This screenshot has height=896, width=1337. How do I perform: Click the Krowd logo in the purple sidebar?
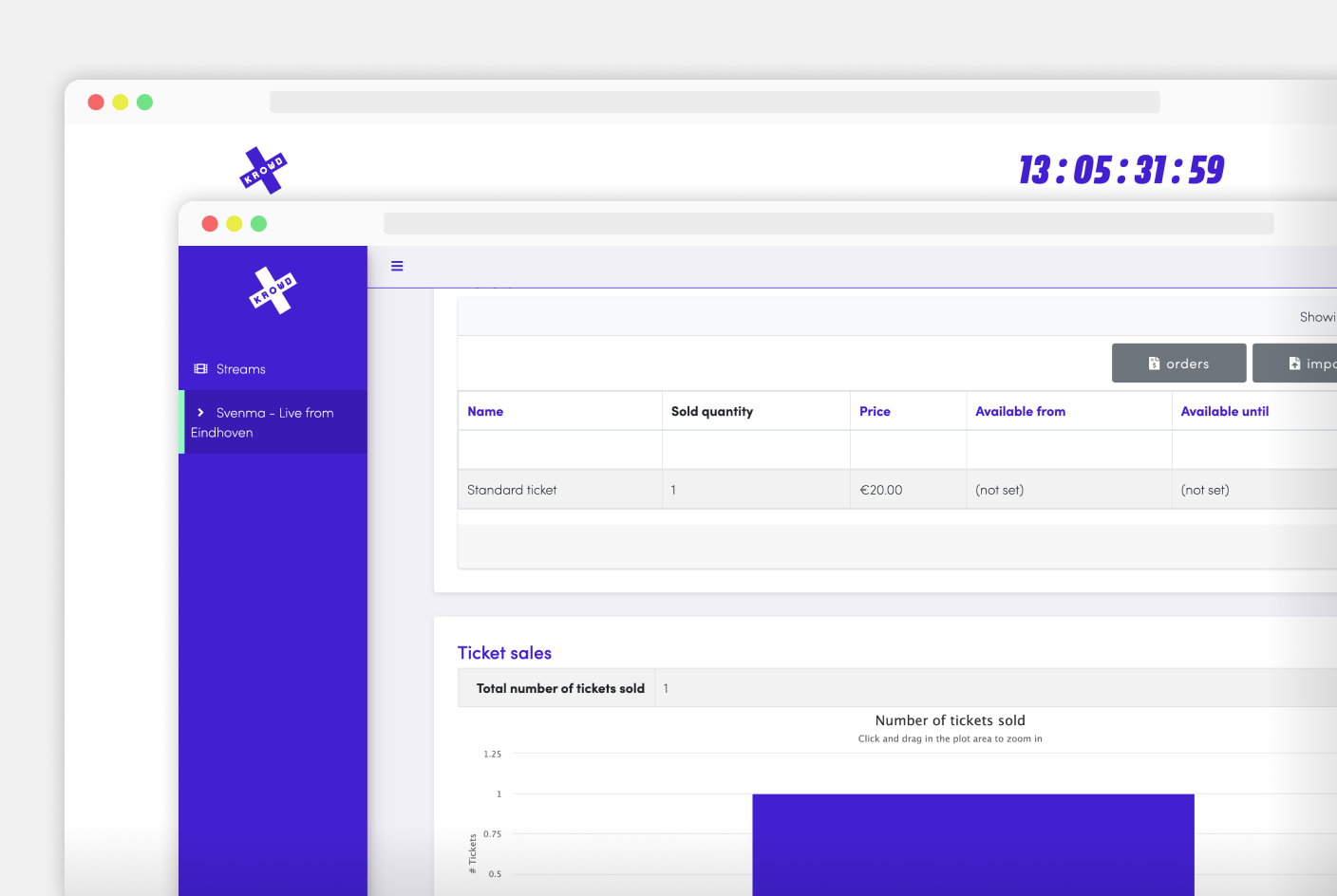tap(273, 290)
